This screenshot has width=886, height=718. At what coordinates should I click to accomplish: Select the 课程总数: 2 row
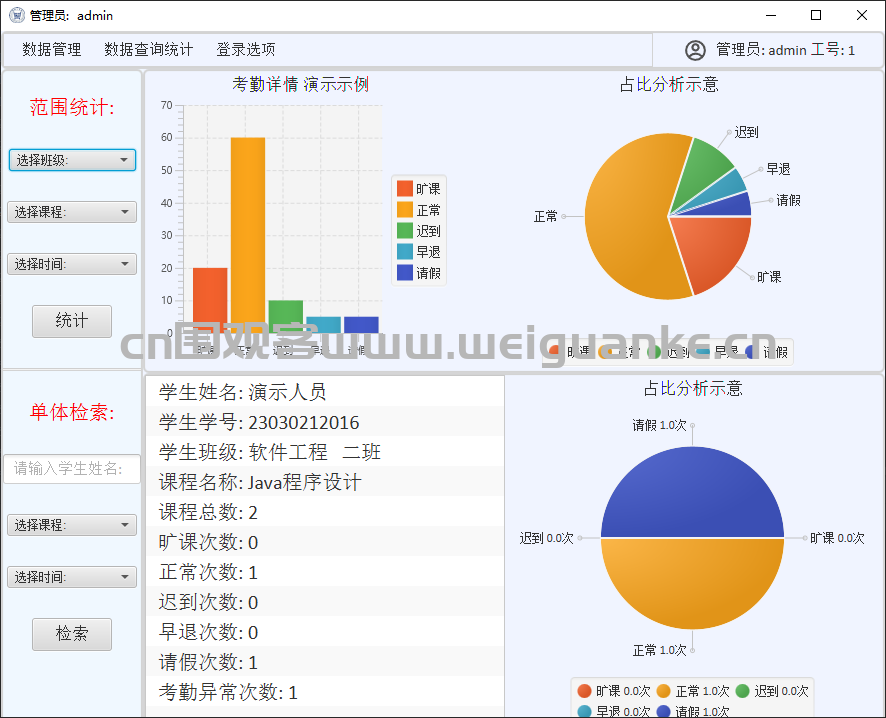(325, 511)
